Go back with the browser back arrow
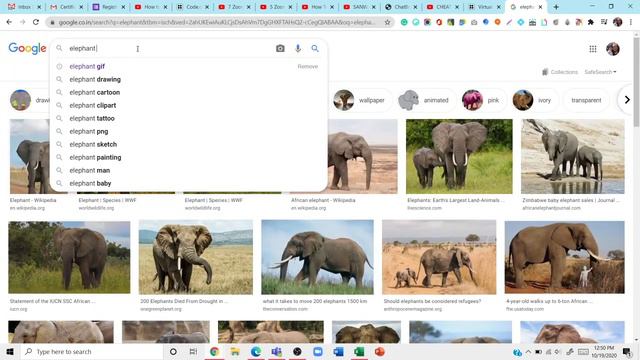This screenshot has width=640, height=360. pos(9,22)
